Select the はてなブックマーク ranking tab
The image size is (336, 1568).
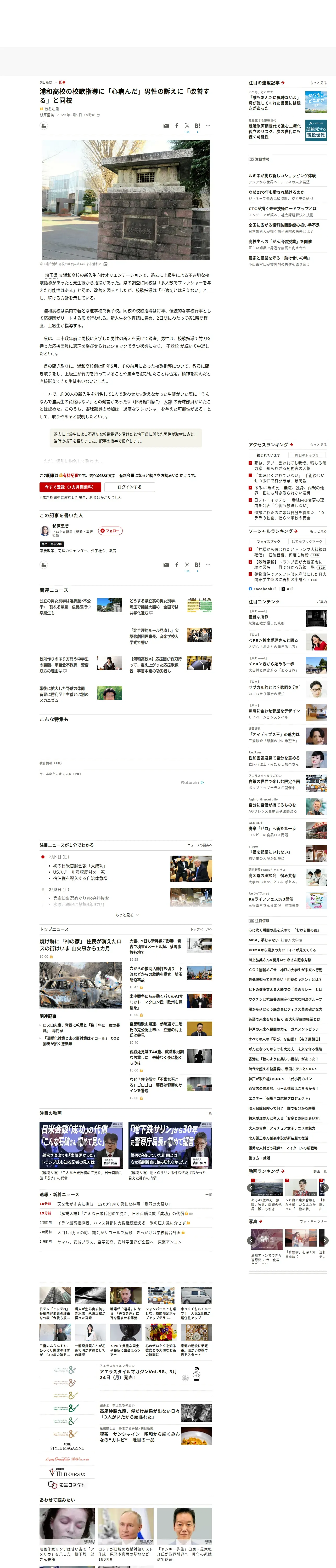click(x=307, y=541)
